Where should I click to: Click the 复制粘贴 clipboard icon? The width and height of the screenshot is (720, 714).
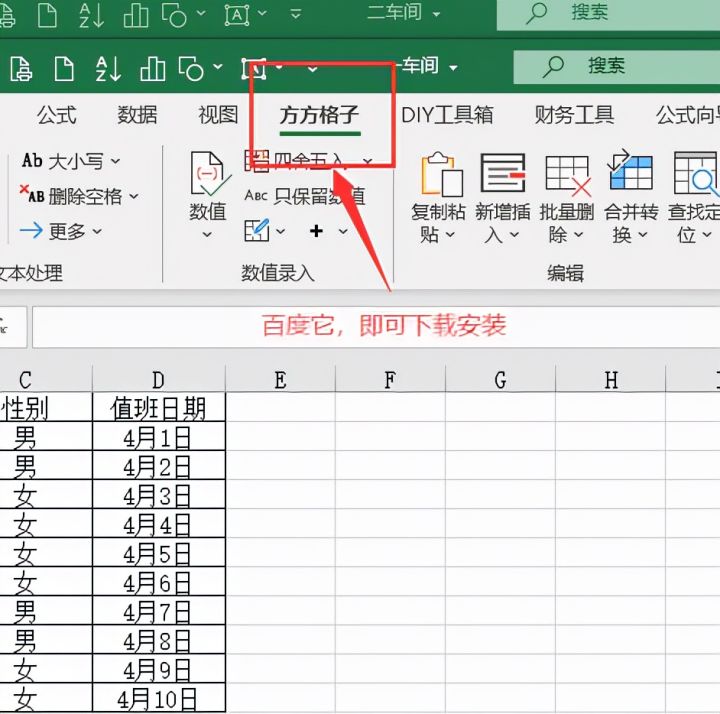pos(442,174)
